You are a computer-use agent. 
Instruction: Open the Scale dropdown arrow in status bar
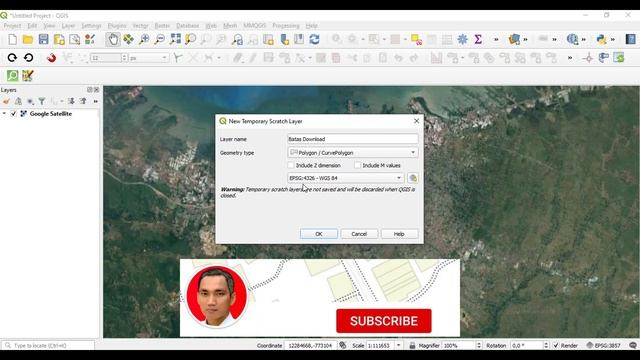pyautogui.click(x=399, y=345)
